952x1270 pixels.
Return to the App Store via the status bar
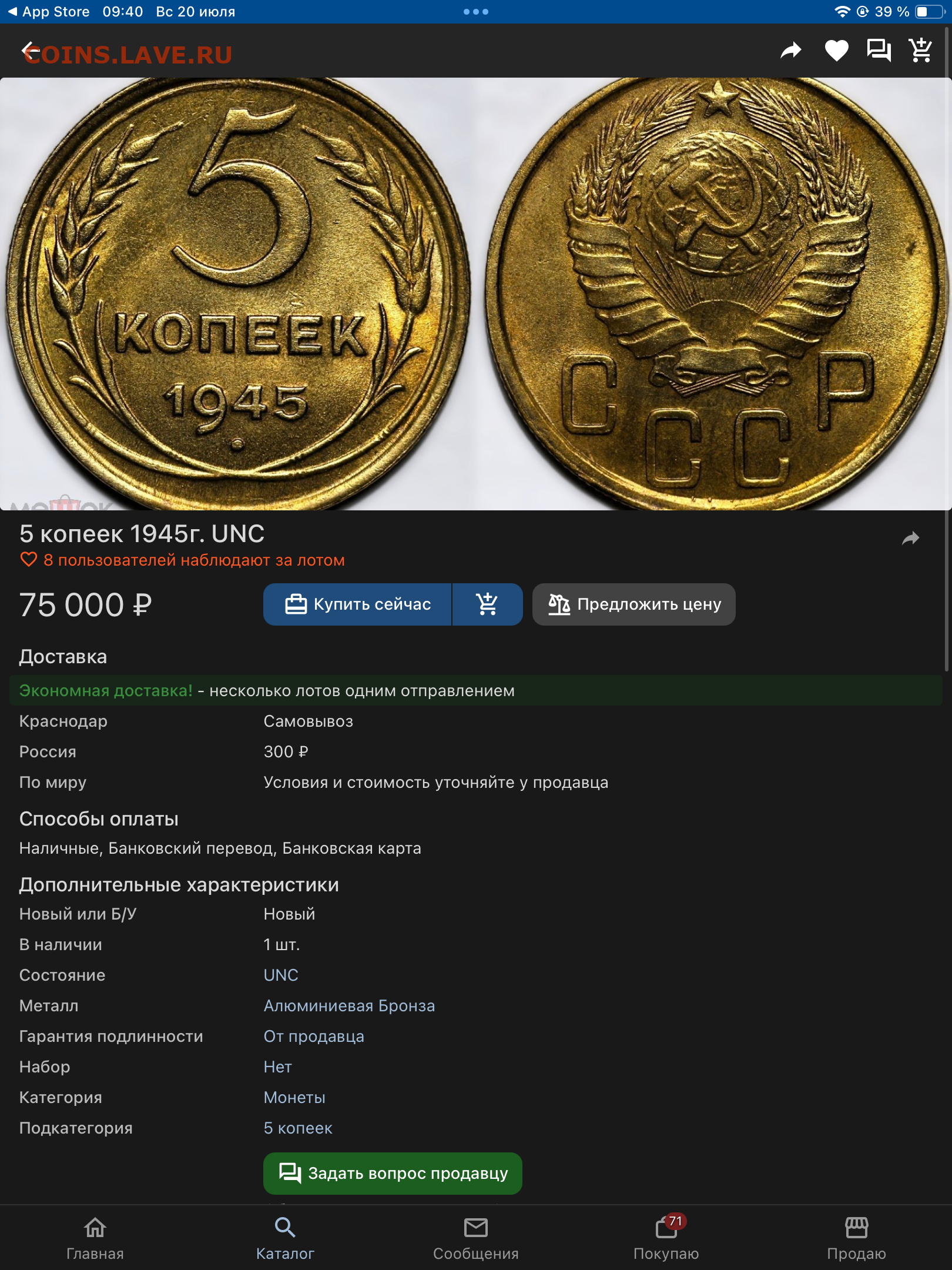tap(49, 12)
